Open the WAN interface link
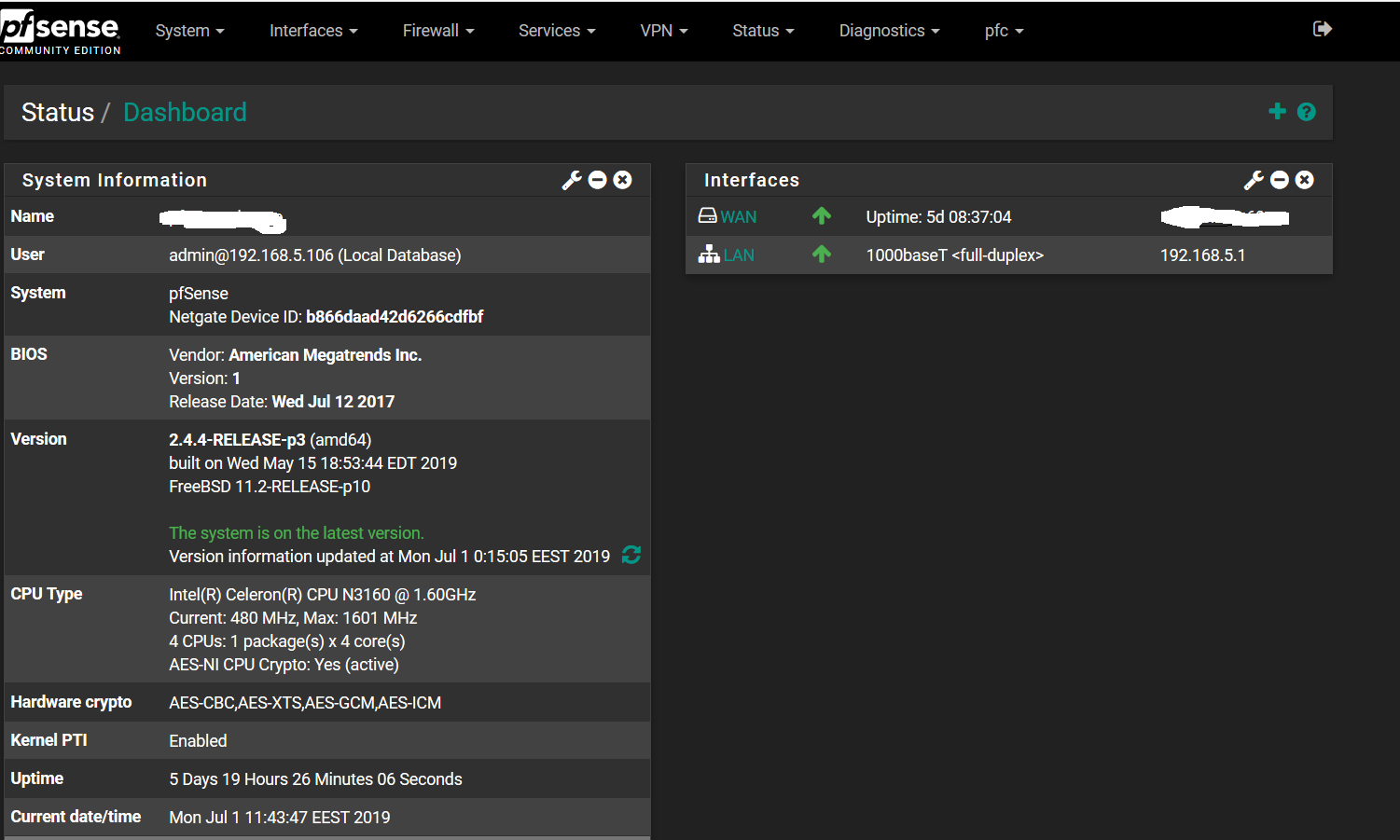This screenshot has height=840, width=1400. click(738, 217)
